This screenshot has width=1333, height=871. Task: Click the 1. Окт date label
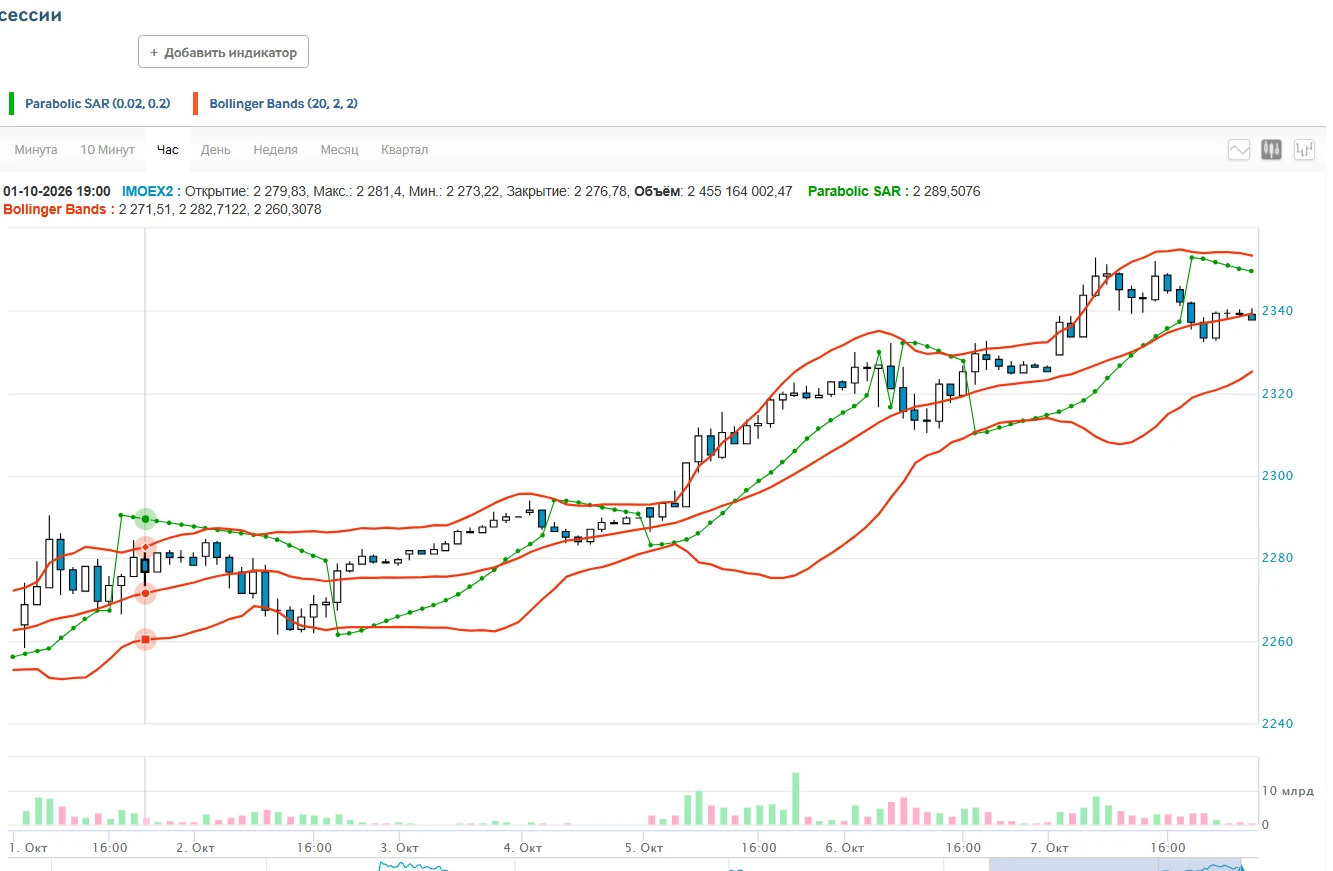pyautogui.click(x=29, y=848)
